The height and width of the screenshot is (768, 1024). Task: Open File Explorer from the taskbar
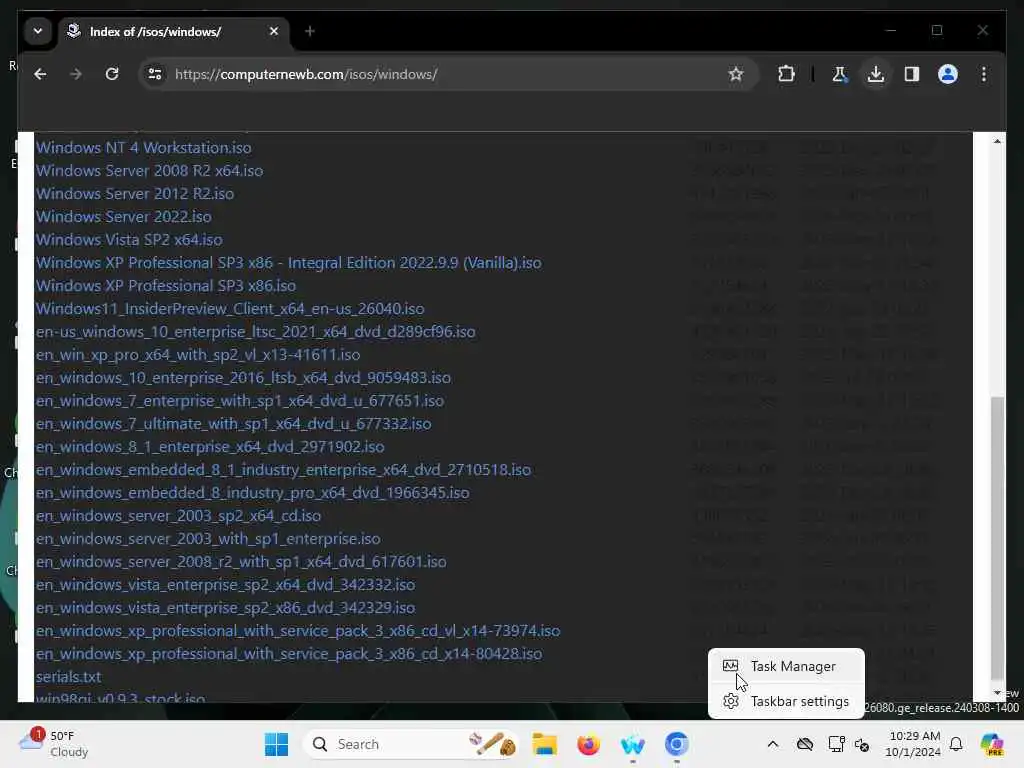pos(544,744)
